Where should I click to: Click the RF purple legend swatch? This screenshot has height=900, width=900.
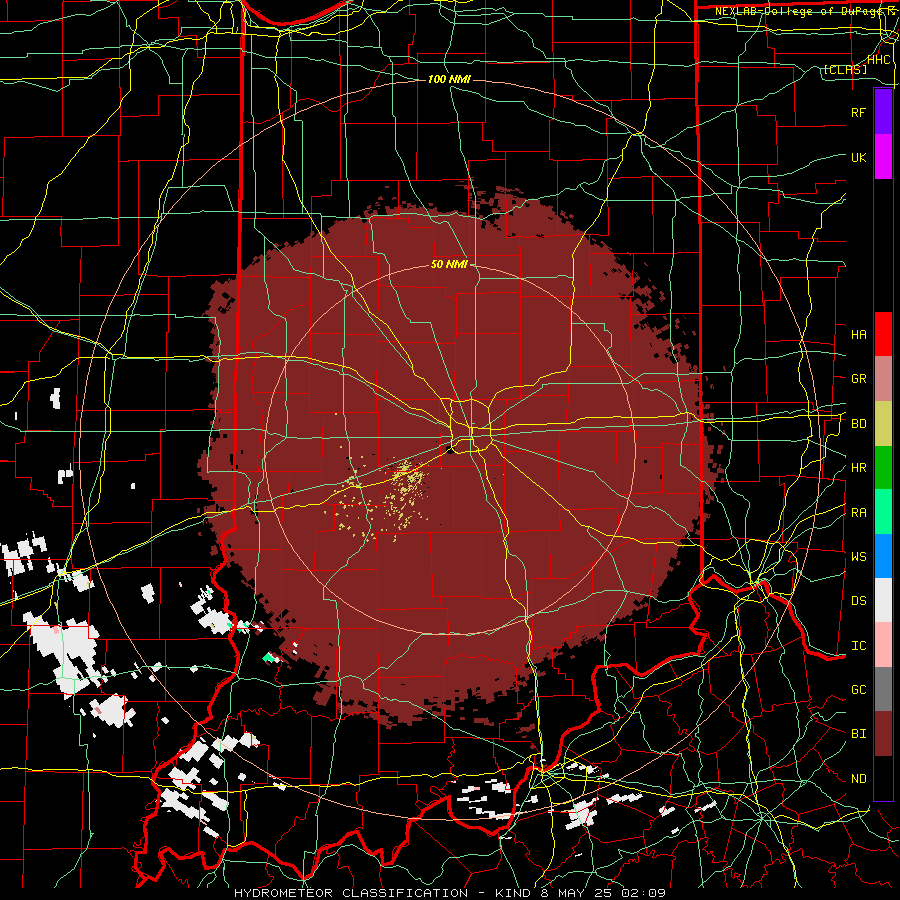(x=883, y=112)
